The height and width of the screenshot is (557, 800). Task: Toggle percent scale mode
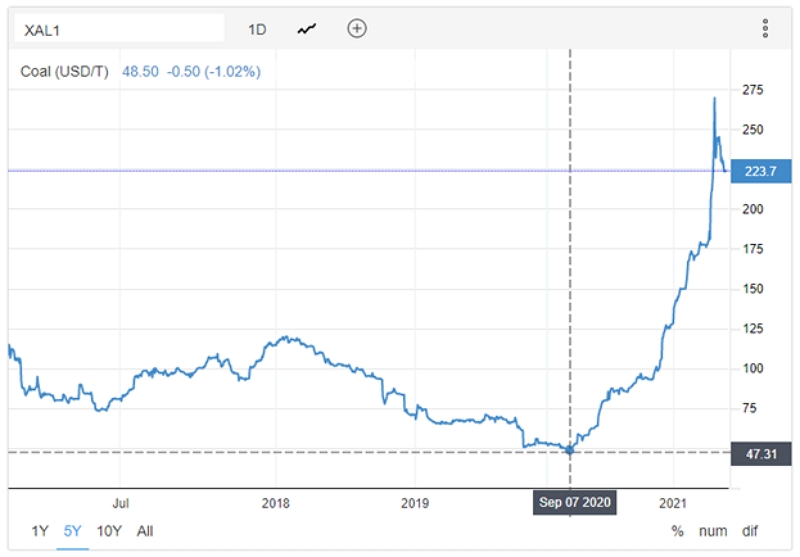tap(677, 531)
